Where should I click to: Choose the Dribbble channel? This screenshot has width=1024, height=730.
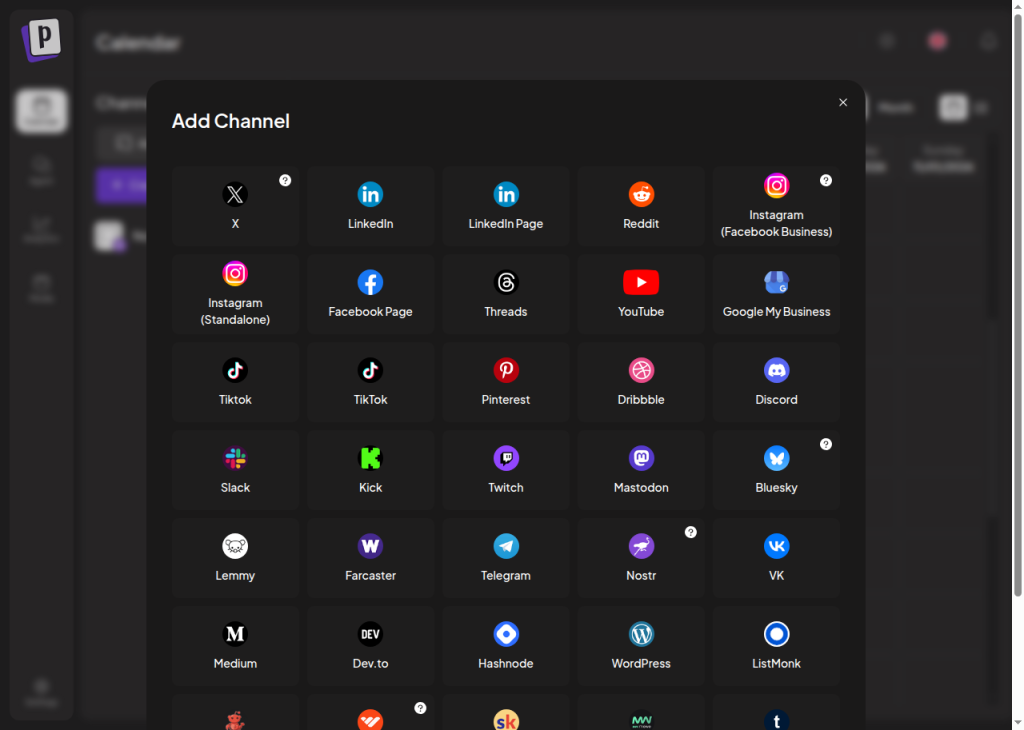pos(641,382)
